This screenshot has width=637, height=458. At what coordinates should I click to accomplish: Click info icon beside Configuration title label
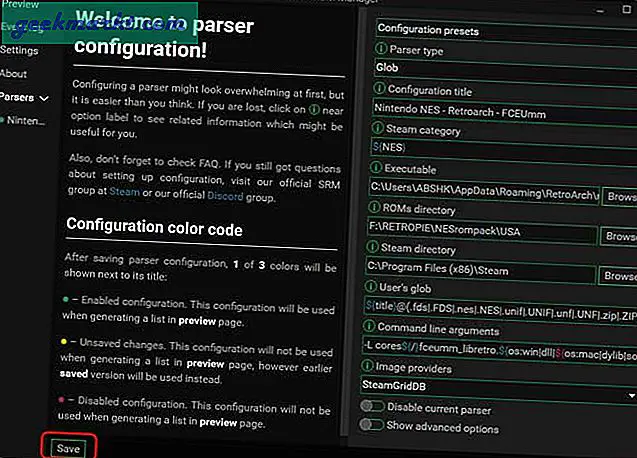[x=381, y=88]
